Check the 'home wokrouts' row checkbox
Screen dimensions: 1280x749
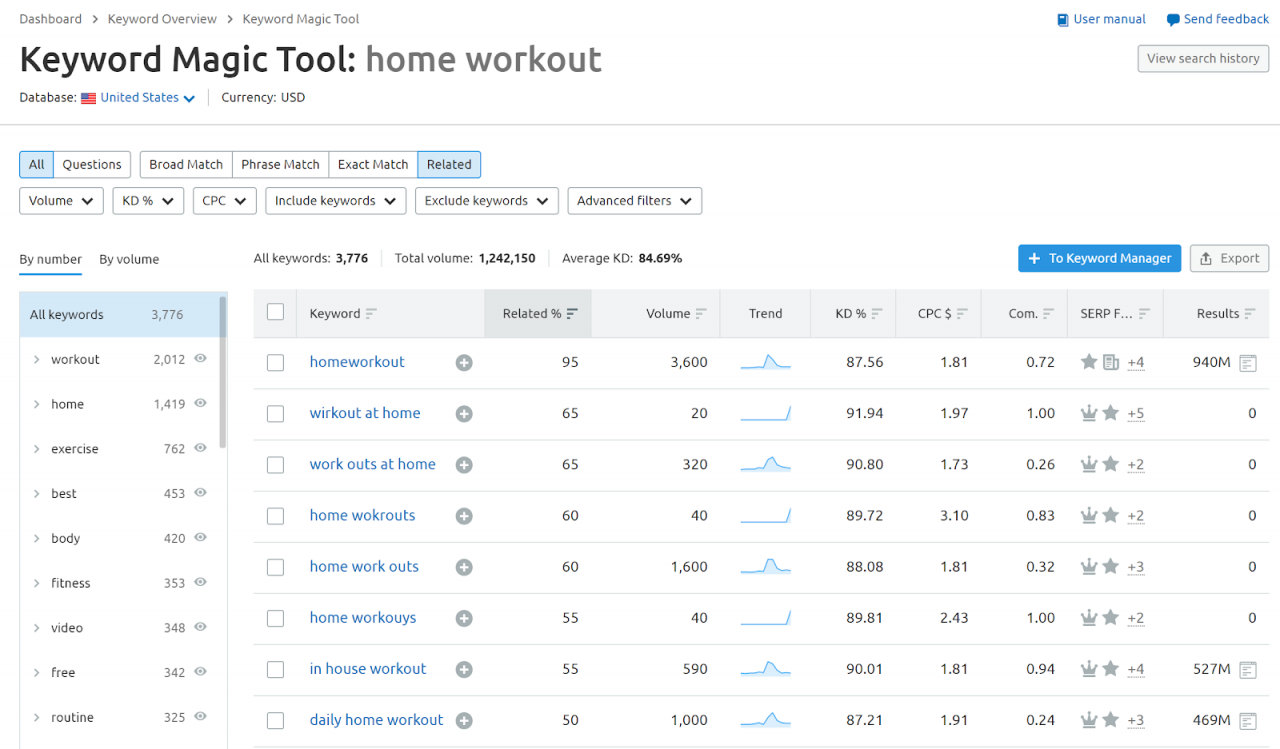[276, 516]
